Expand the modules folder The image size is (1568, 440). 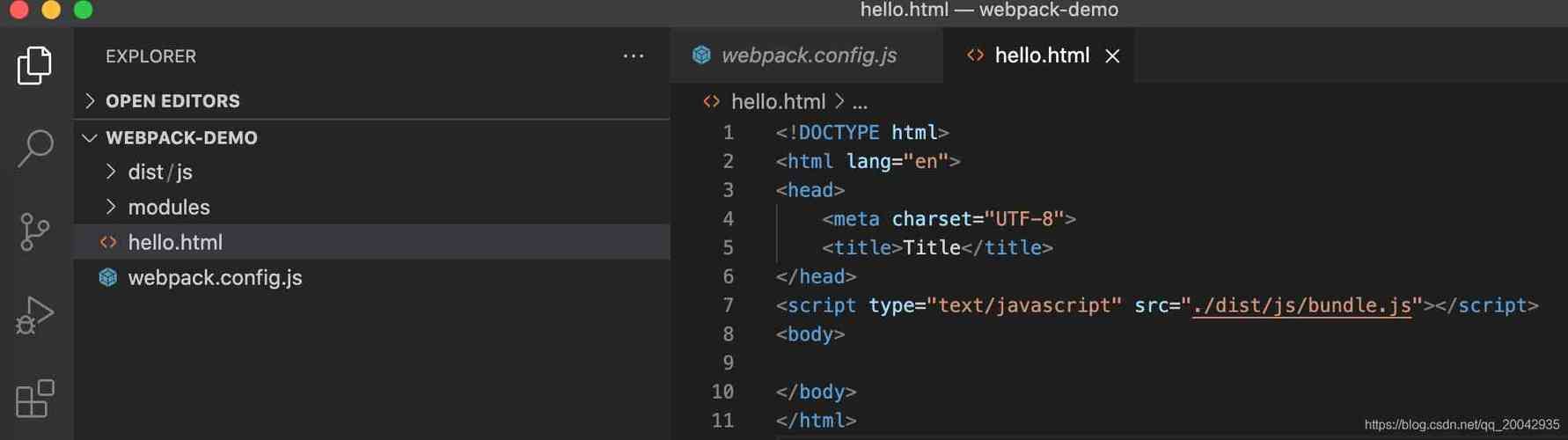point(111,208)
